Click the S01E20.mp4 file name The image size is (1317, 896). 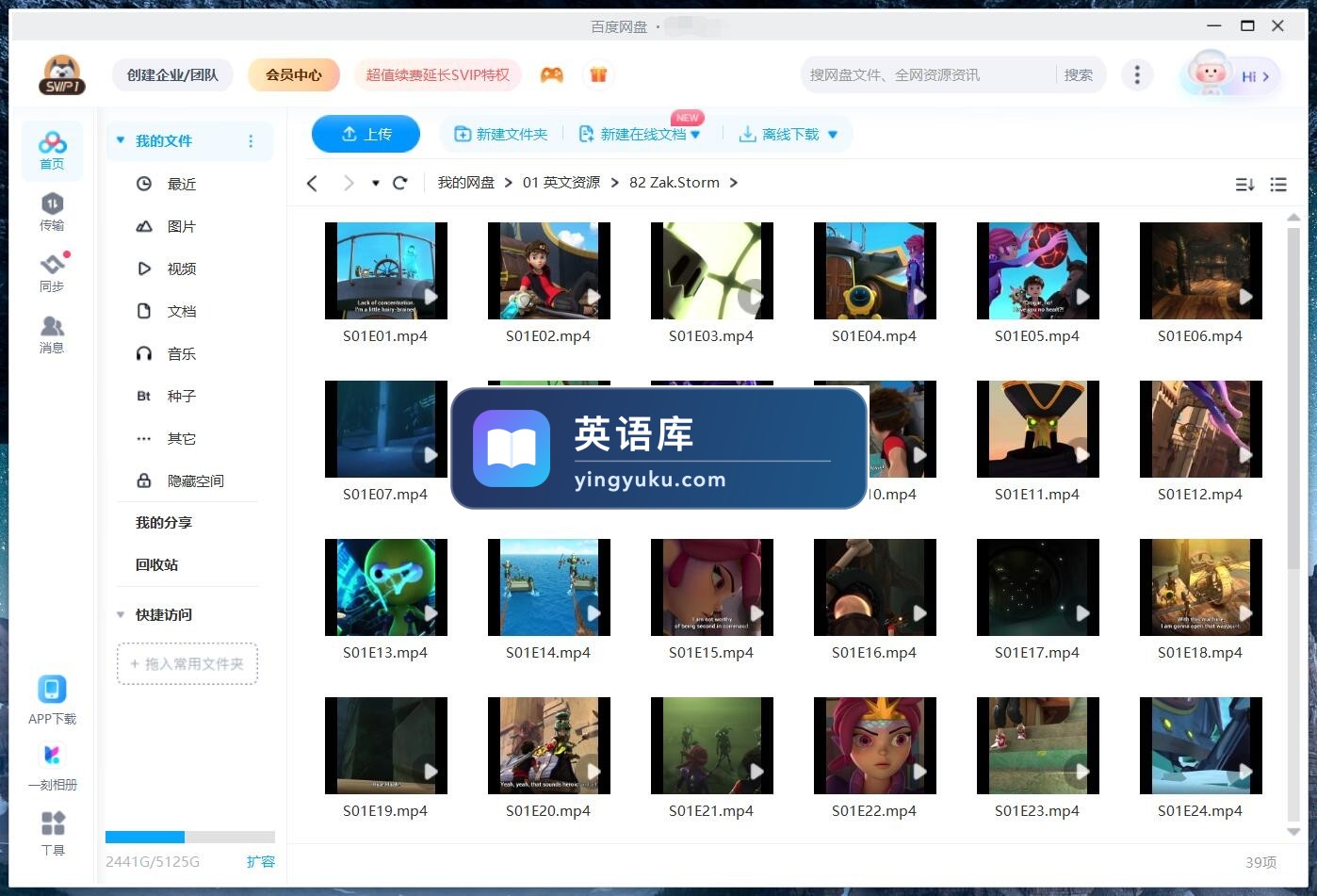point(548,811)
